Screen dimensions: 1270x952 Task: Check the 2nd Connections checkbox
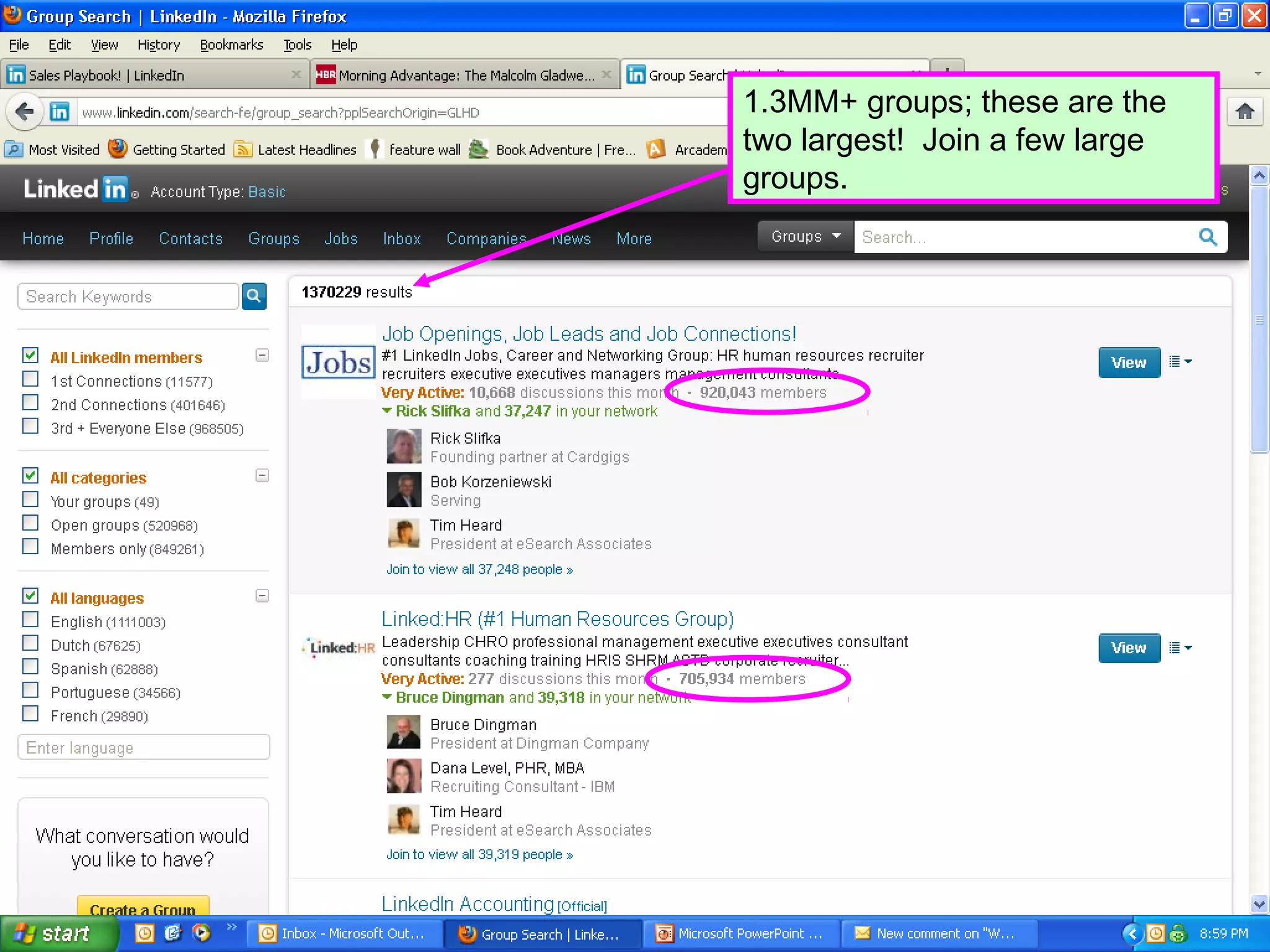click(x=30, y=402)
